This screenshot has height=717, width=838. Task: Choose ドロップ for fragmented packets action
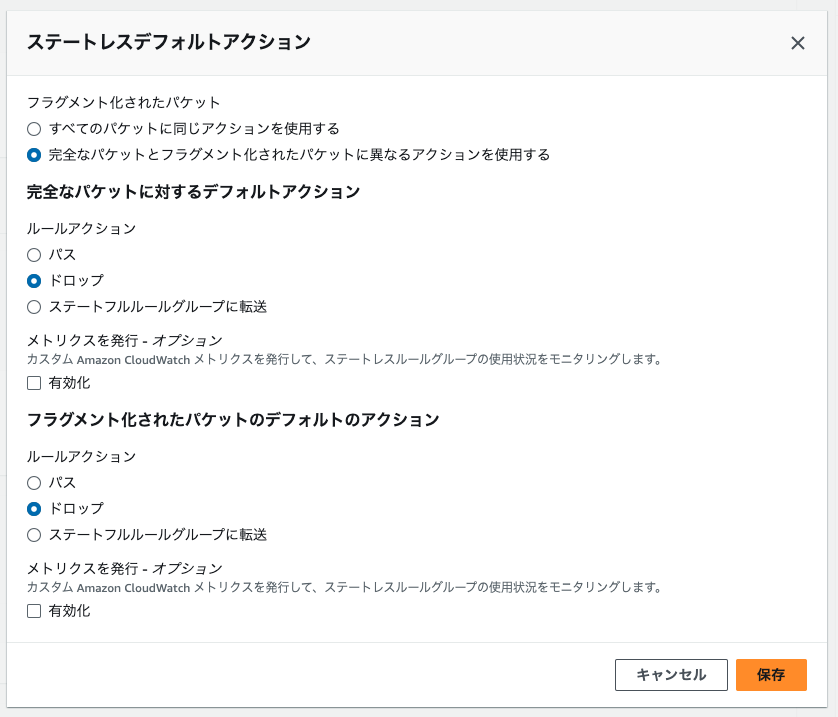[34, 509]
